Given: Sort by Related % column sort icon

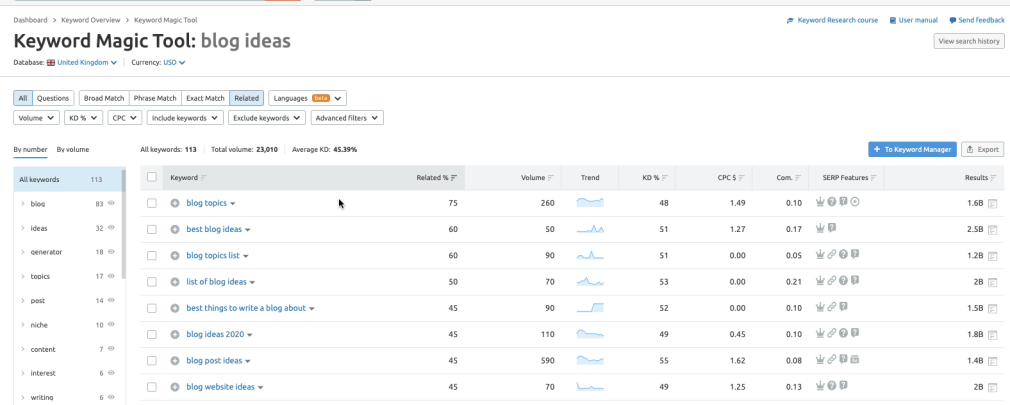Looking at the screenshot, I should pyautogui.click(x=453, y=178).
